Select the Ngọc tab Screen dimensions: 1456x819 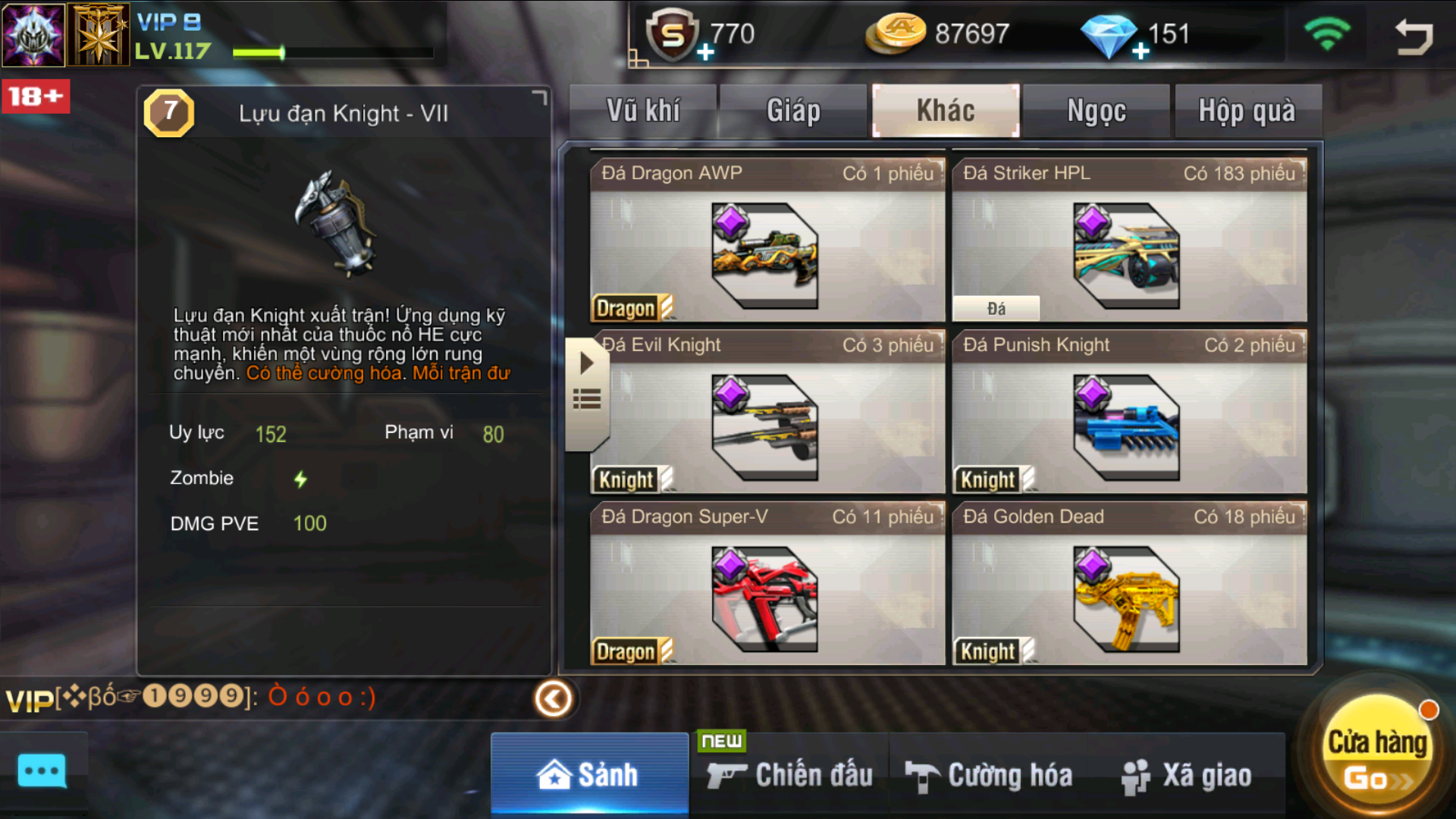(1097, 111)
